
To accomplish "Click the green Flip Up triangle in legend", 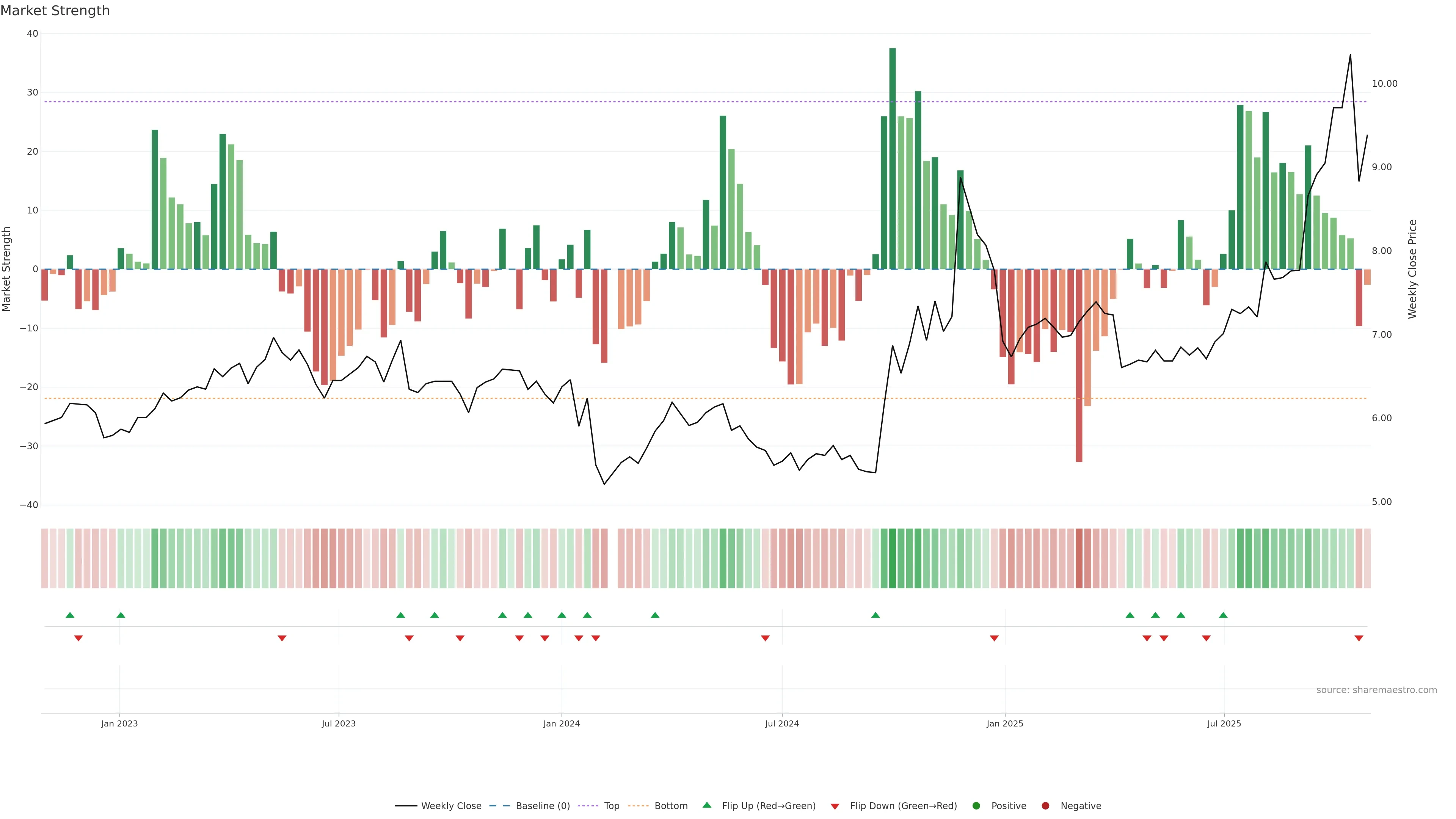I will (x=706, y=805).
